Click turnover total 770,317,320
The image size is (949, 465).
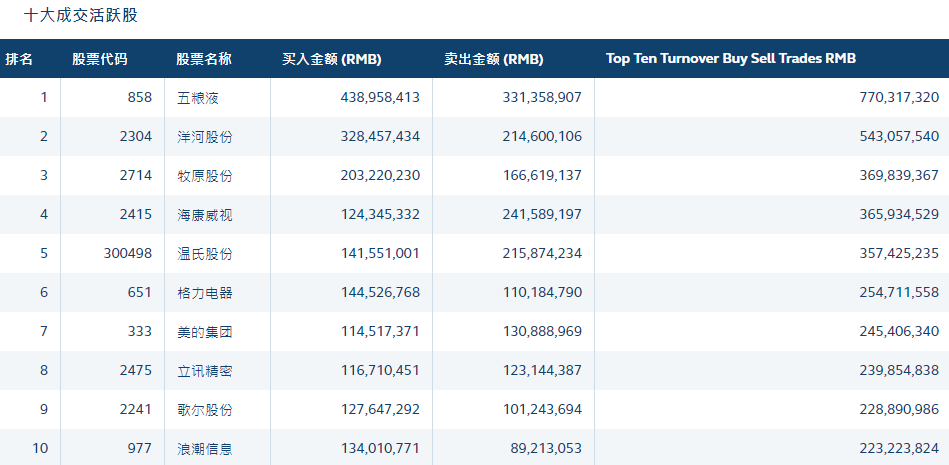[x=899, y=97]
